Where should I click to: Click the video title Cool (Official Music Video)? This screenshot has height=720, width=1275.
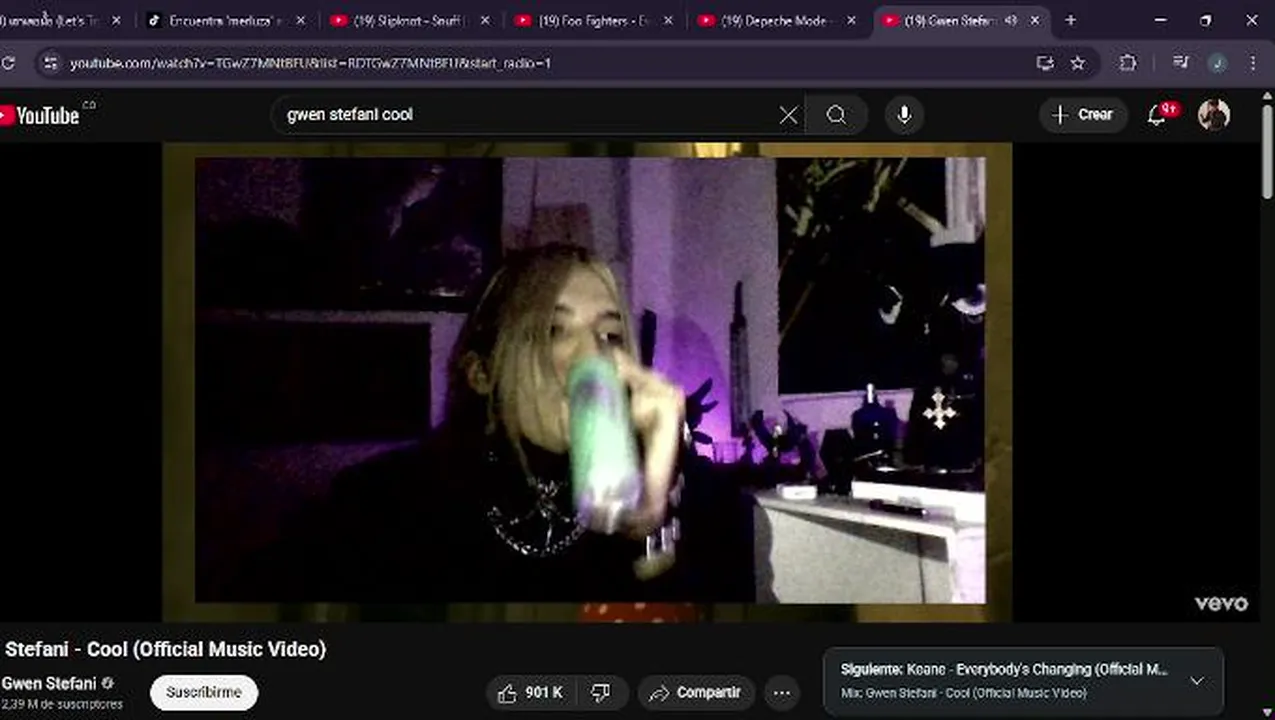[165, 649]
